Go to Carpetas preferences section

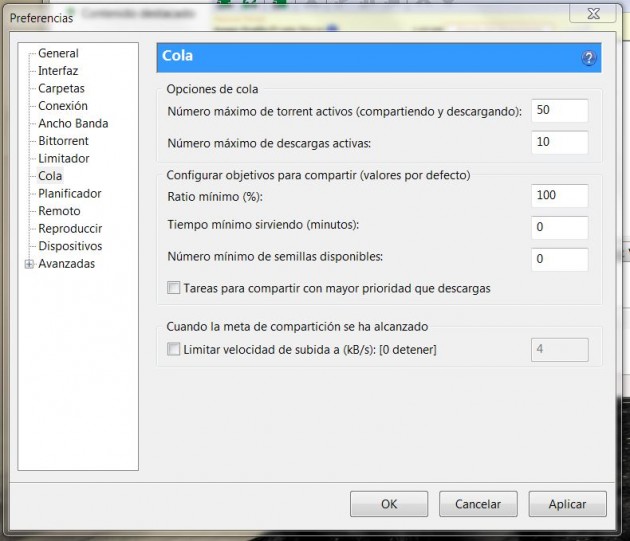click(61, 88)
